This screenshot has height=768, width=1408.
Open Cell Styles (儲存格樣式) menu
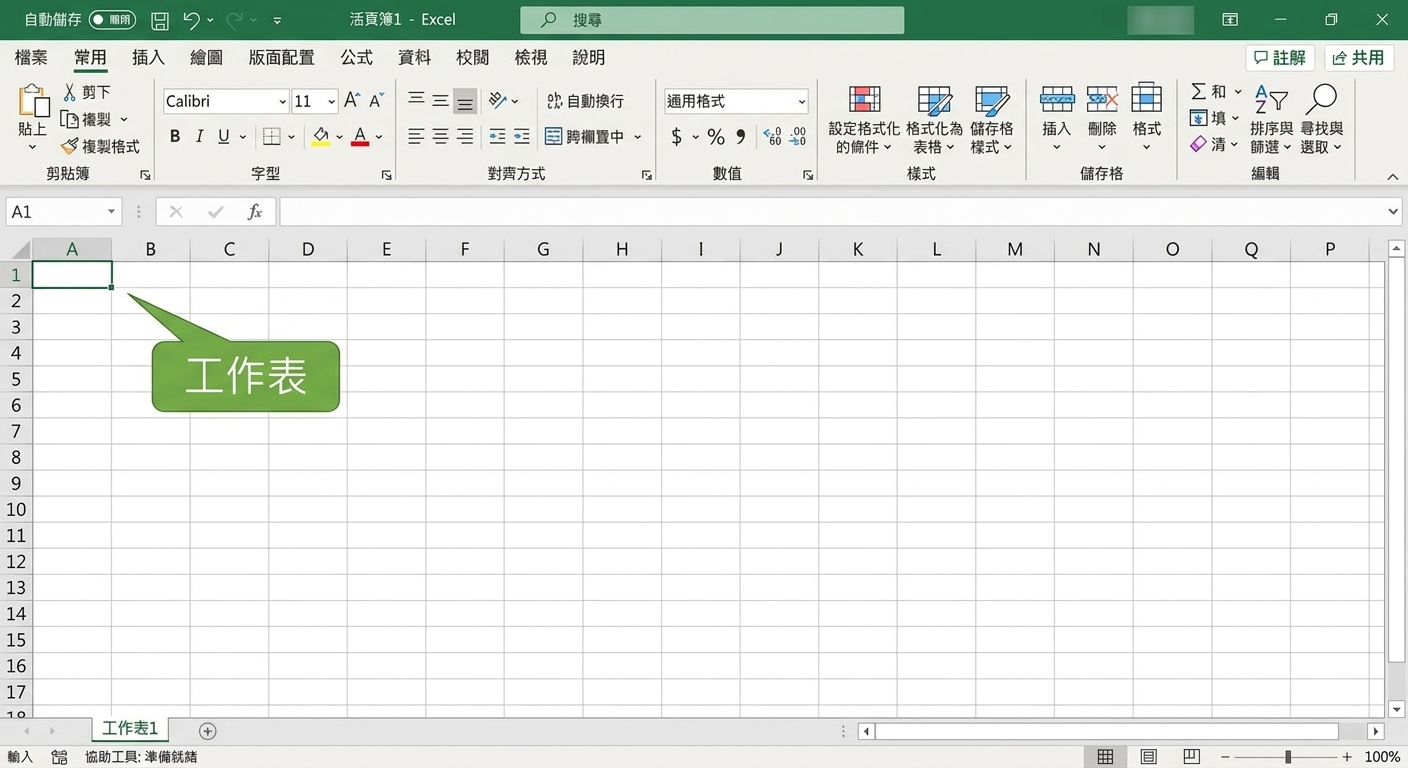992,119
